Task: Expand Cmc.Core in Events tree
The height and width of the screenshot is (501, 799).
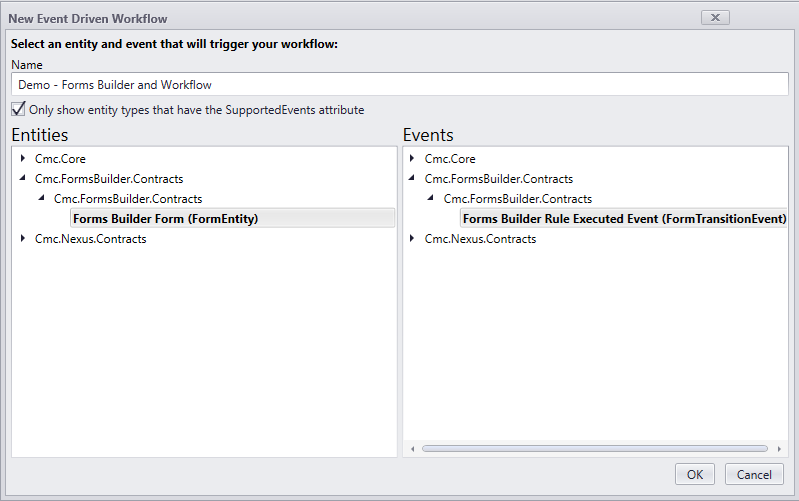Action: (x=413, y=159)
